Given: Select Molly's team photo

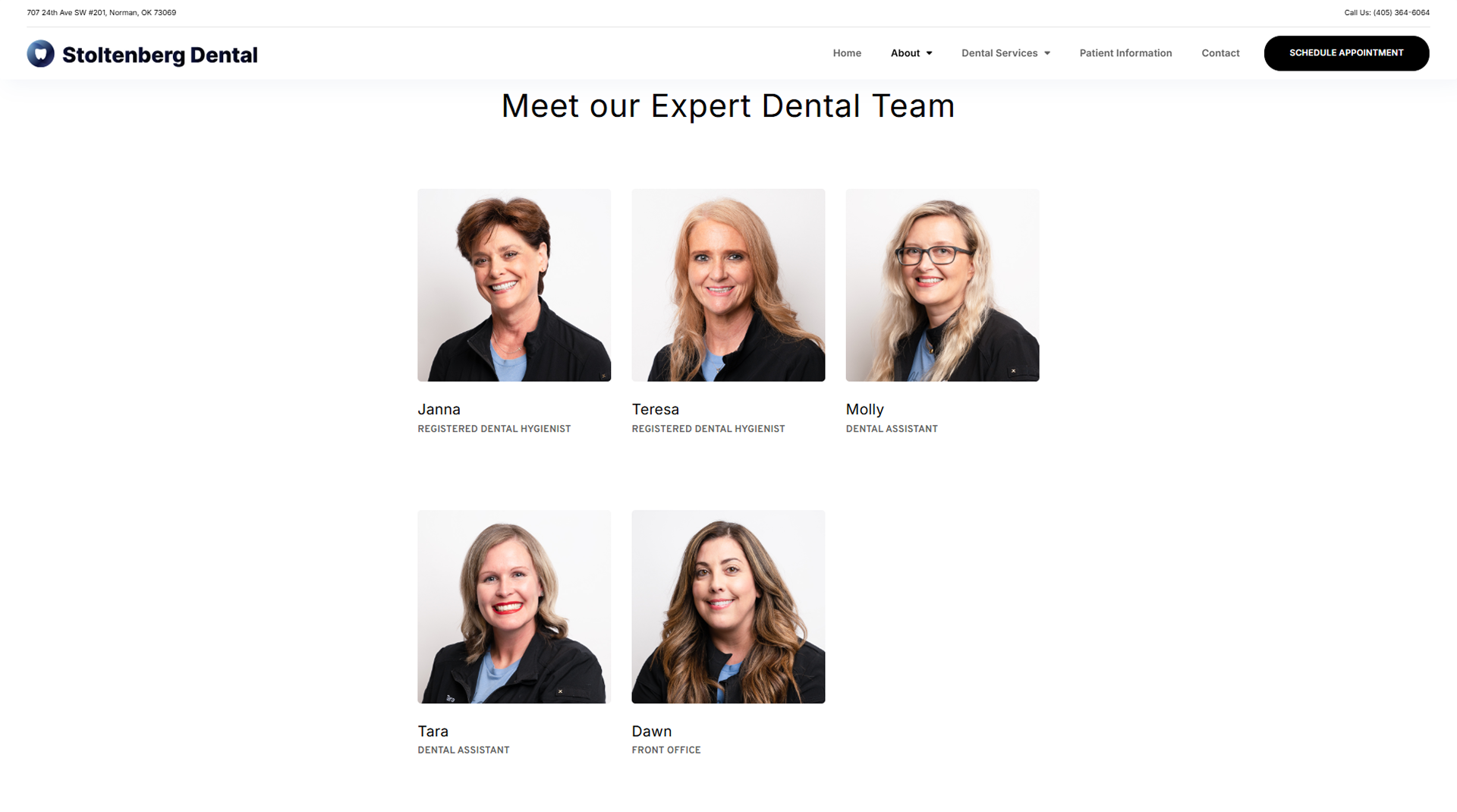Looking at the screenshot, I should pos(942,285).
